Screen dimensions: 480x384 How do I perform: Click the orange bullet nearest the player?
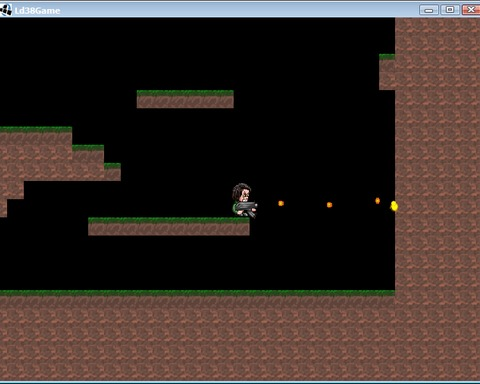coord(281,203)
